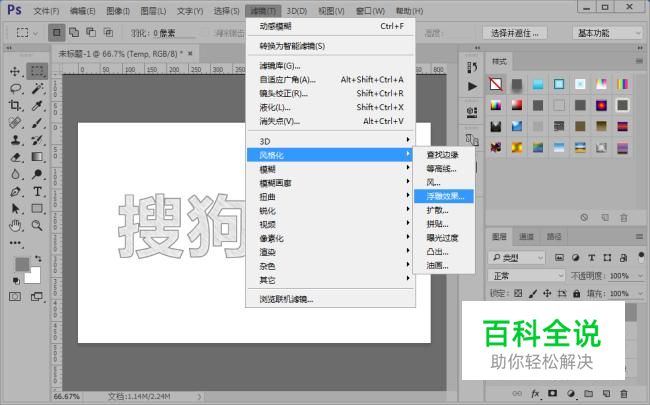Viewport: 650px width, 405px height.
Task: Select the Zoom tool
Action: click(x=37, y=226)
